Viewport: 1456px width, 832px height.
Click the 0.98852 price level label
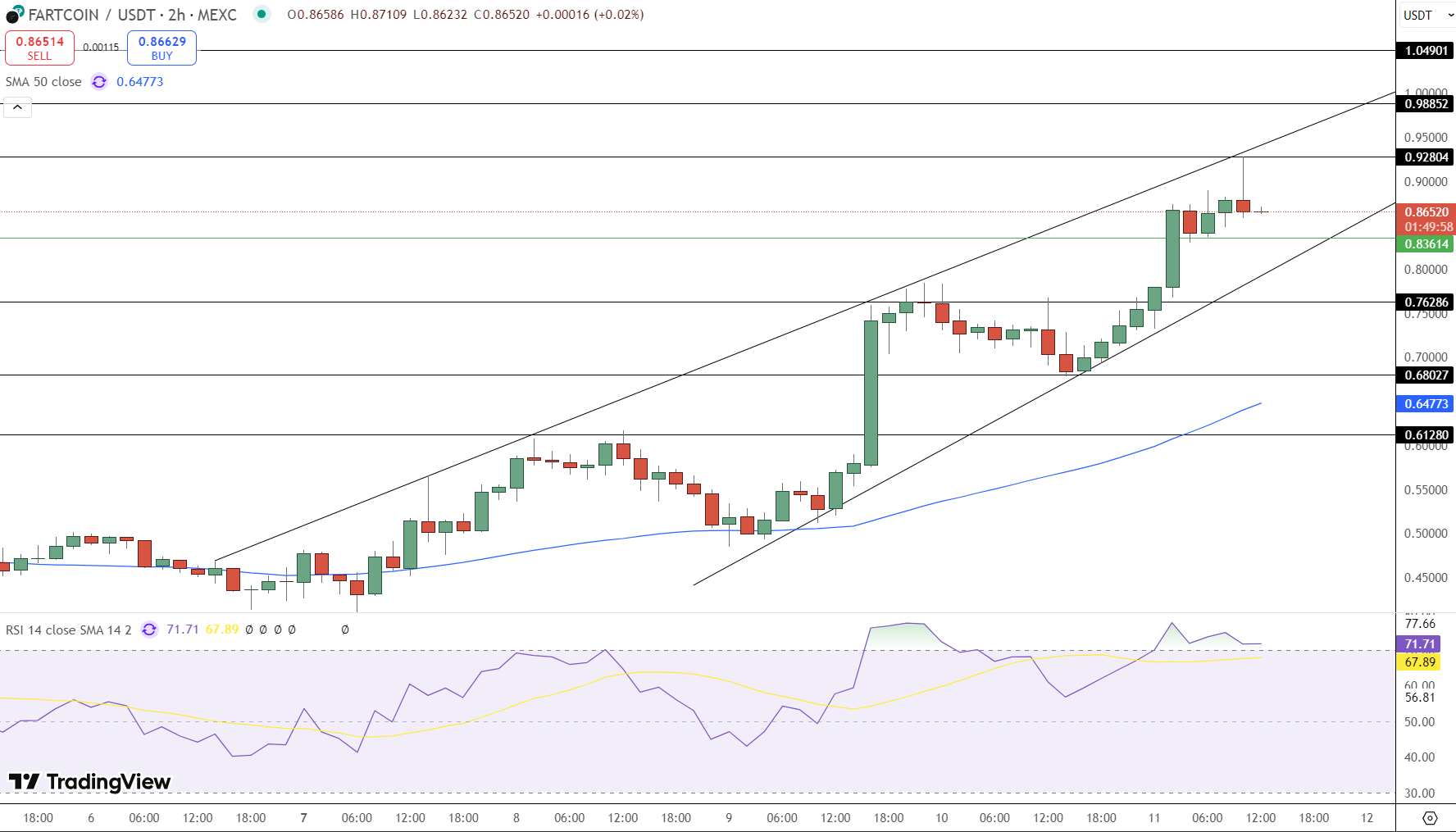click(x=1426, y=104)
